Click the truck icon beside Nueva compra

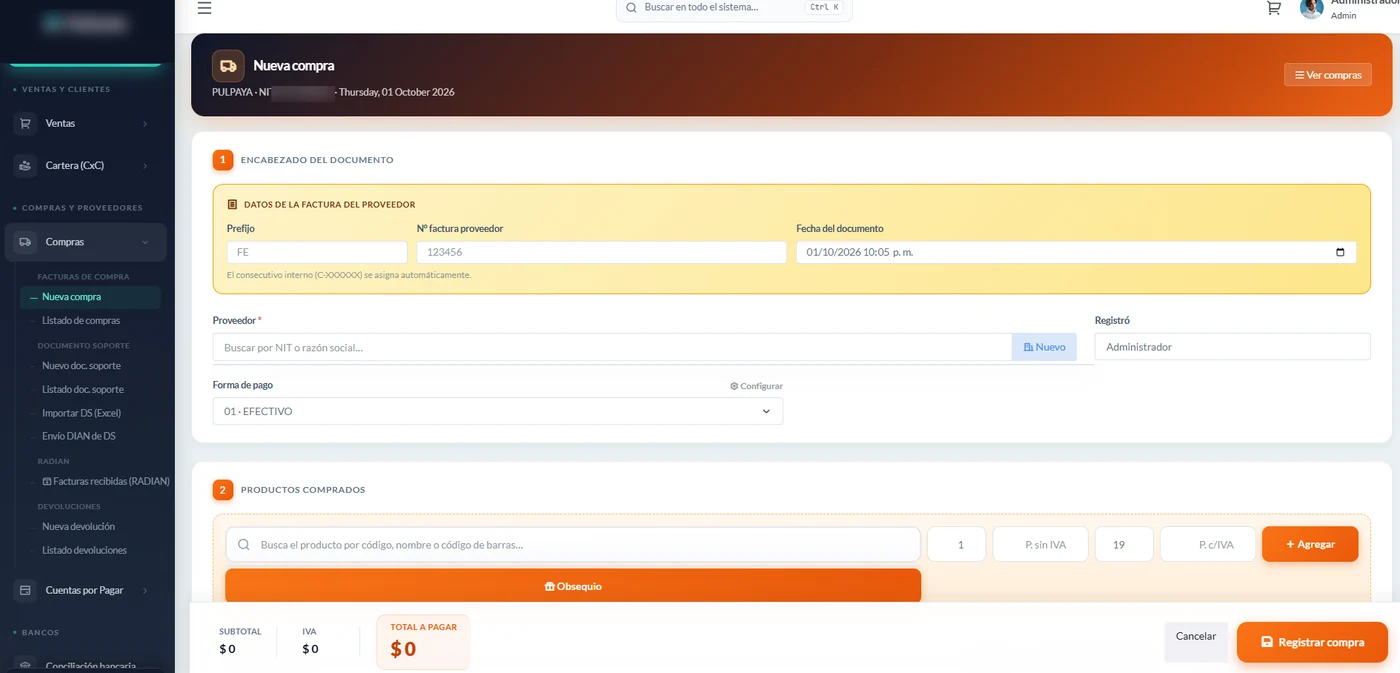[x=228, y=66]
